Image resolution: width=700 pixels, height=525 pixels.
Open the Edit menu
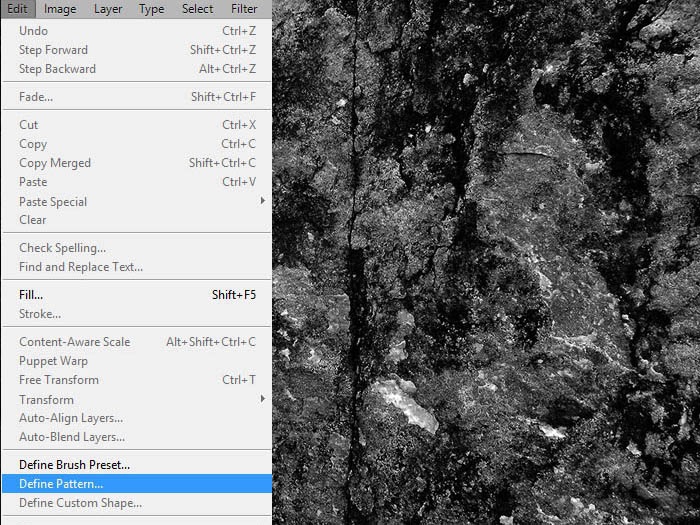pos(17,9)
